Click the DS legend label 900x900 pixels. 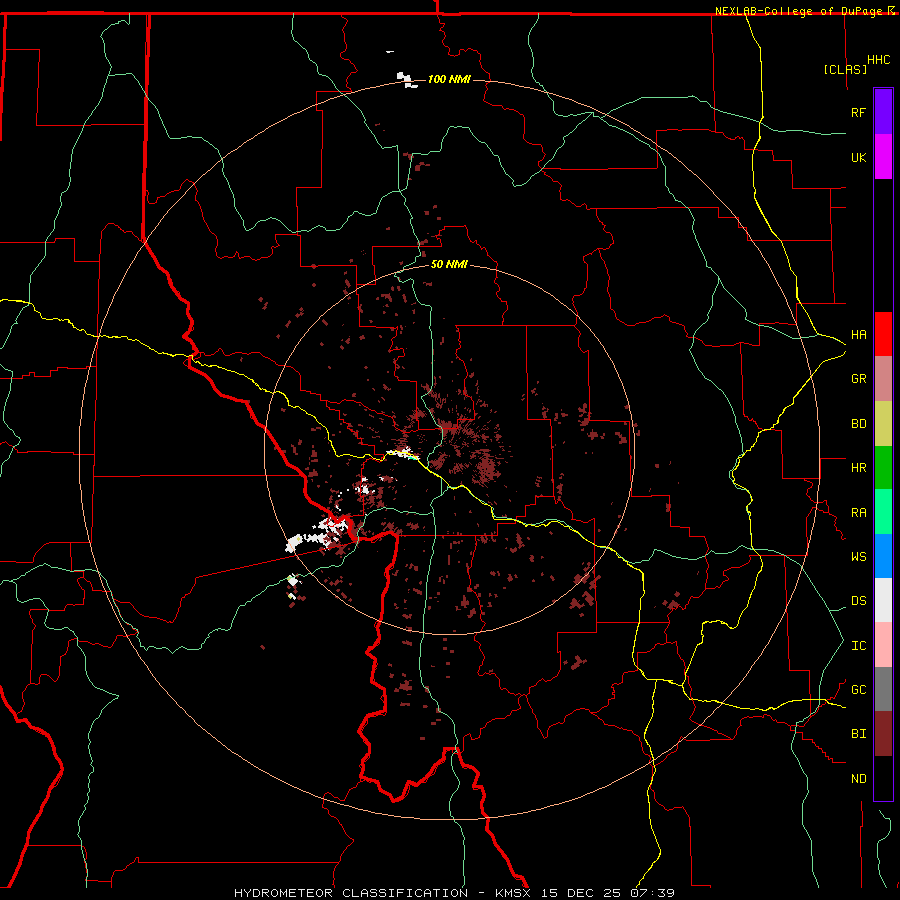pyautogui.click(x=858, y=601)
